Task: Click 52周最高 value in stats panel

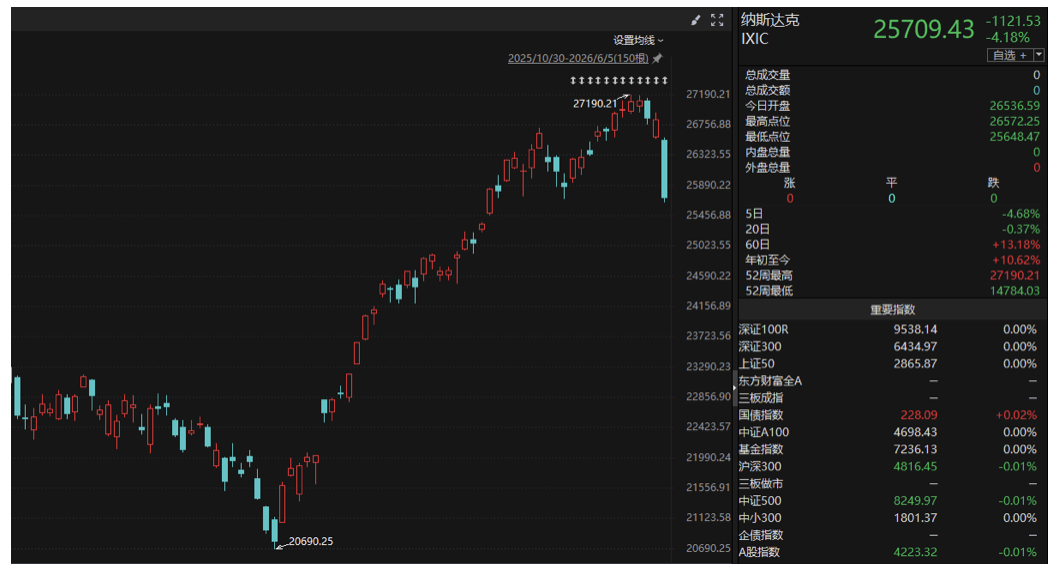Action: (1015, 276)
